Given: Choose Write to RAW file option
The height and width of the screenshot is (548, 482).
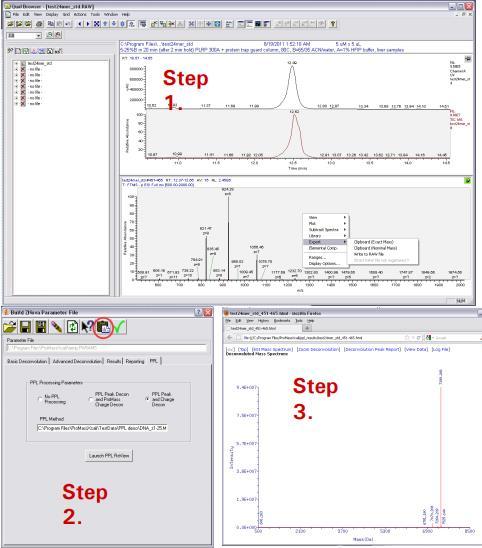Looking at the screenshot, I should [x=369, y=254].
